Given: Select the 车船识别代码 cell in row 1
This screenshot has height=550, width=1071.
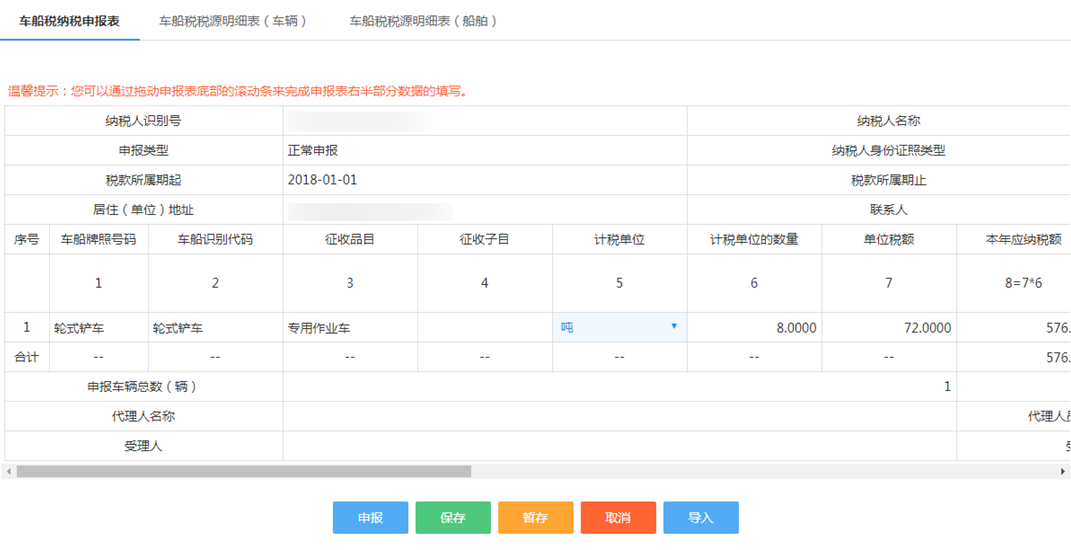Looking at the screenshot, I should click(215, 328).
